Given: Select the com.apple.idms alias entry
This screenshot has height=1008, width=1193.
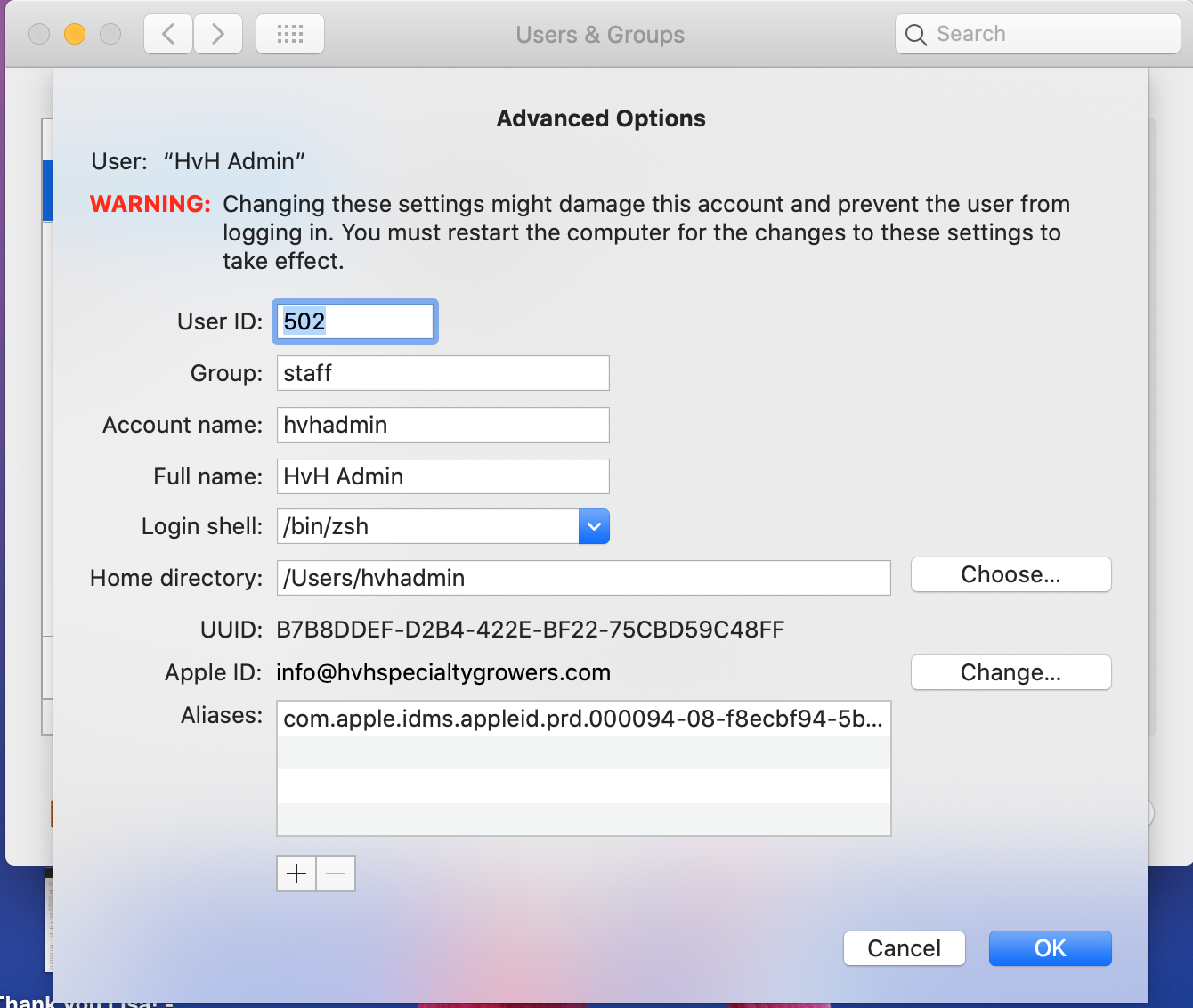Looking at the screenshot, I should pos(583,719).
